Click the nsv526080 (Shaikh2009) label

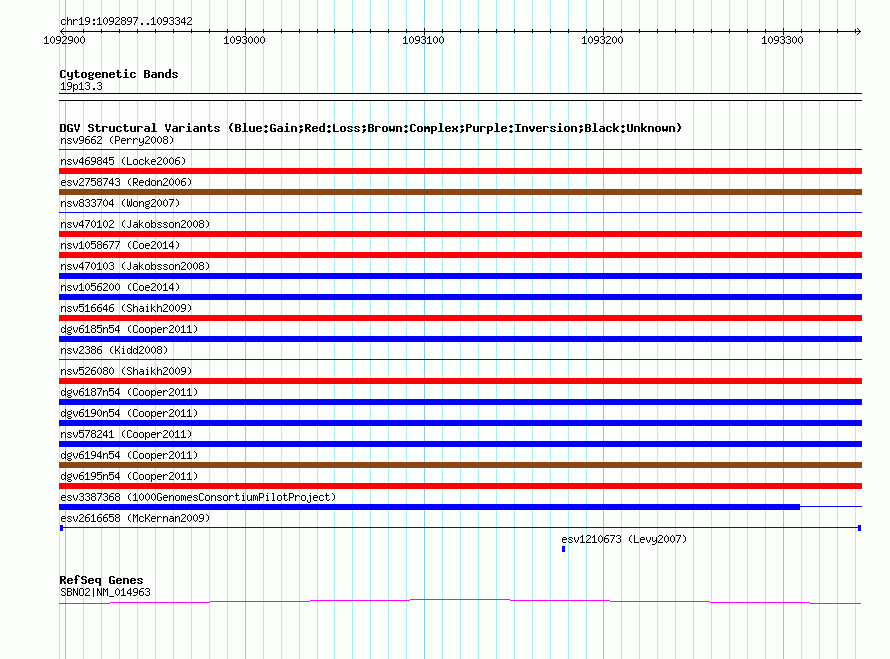126,371
